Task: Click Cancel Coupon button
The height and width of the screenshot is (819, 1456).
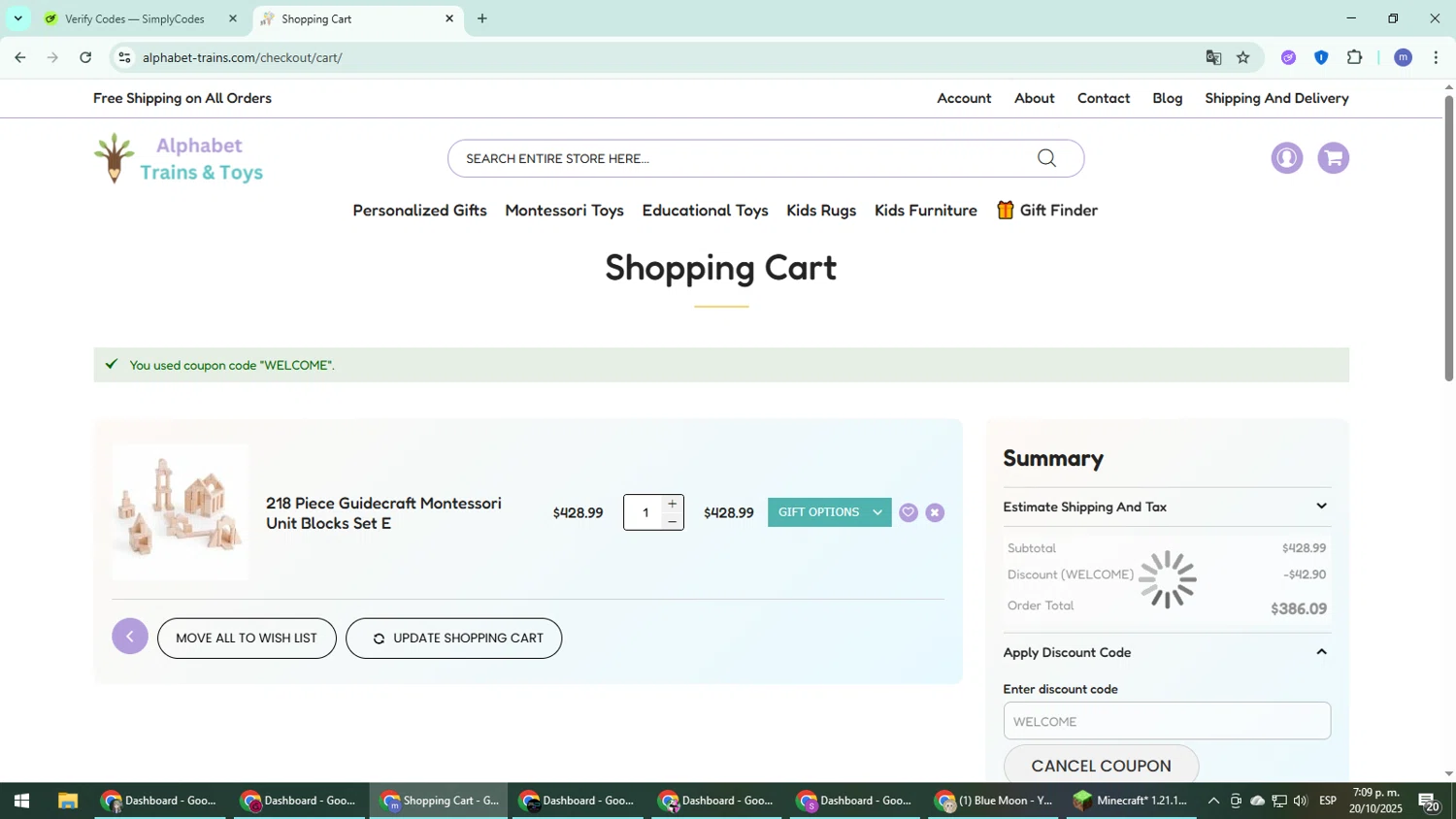Action: pos(1101,766)
